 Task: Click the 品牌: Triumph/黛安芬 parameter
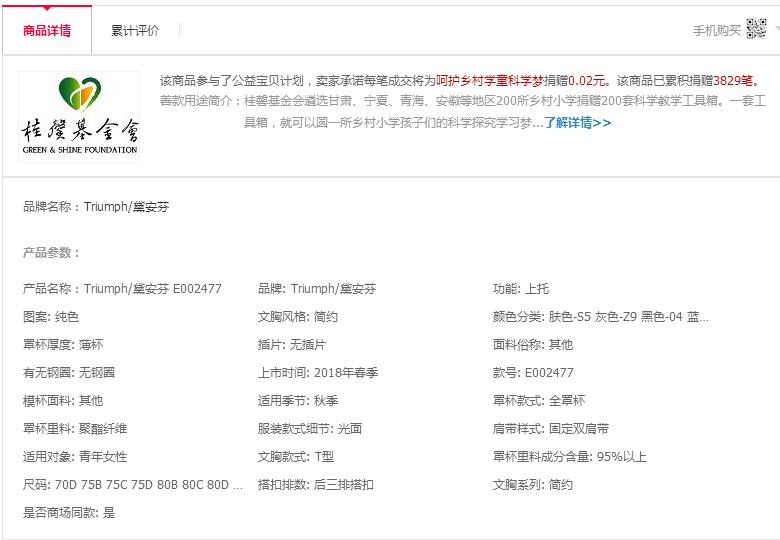(x=317, y=288)
